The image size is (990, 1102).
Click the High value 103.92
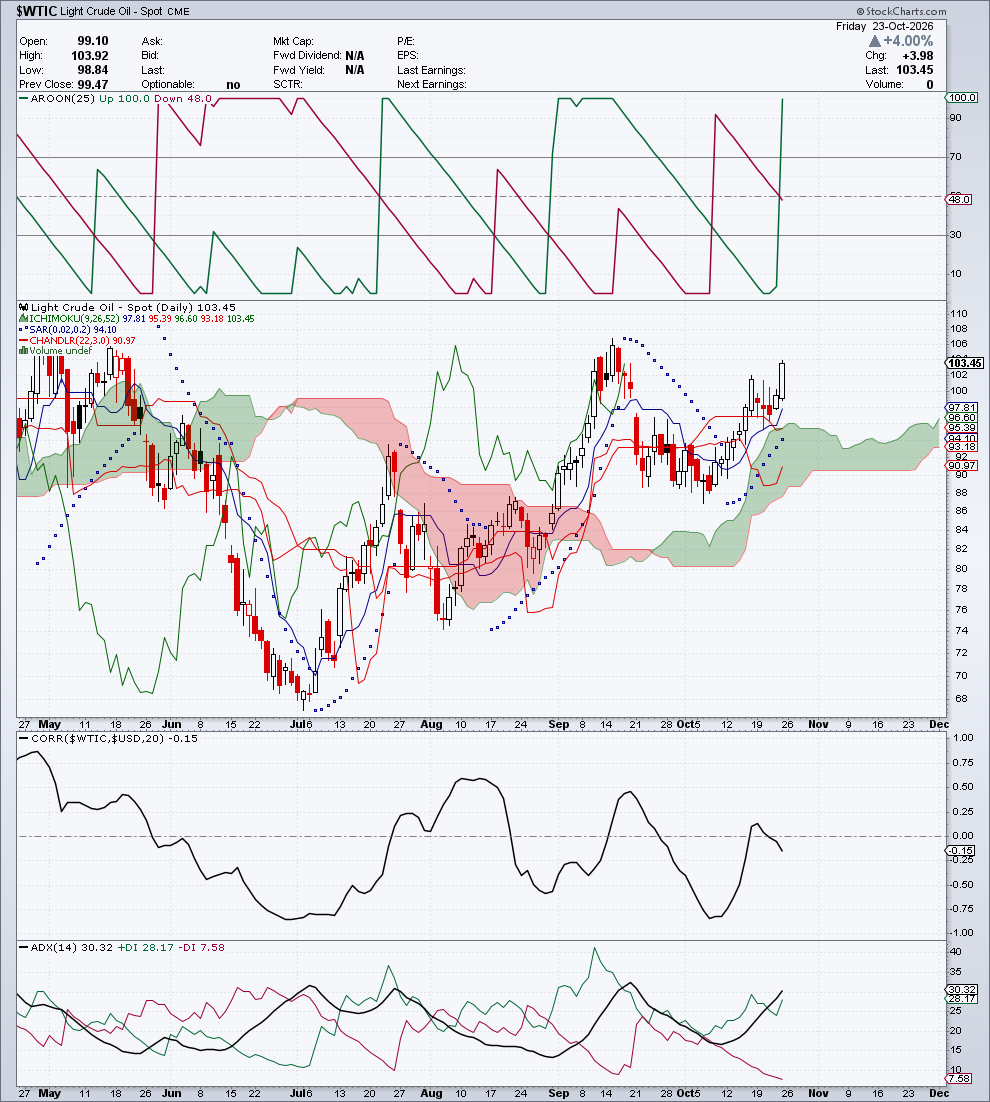(x=90, y=56)
